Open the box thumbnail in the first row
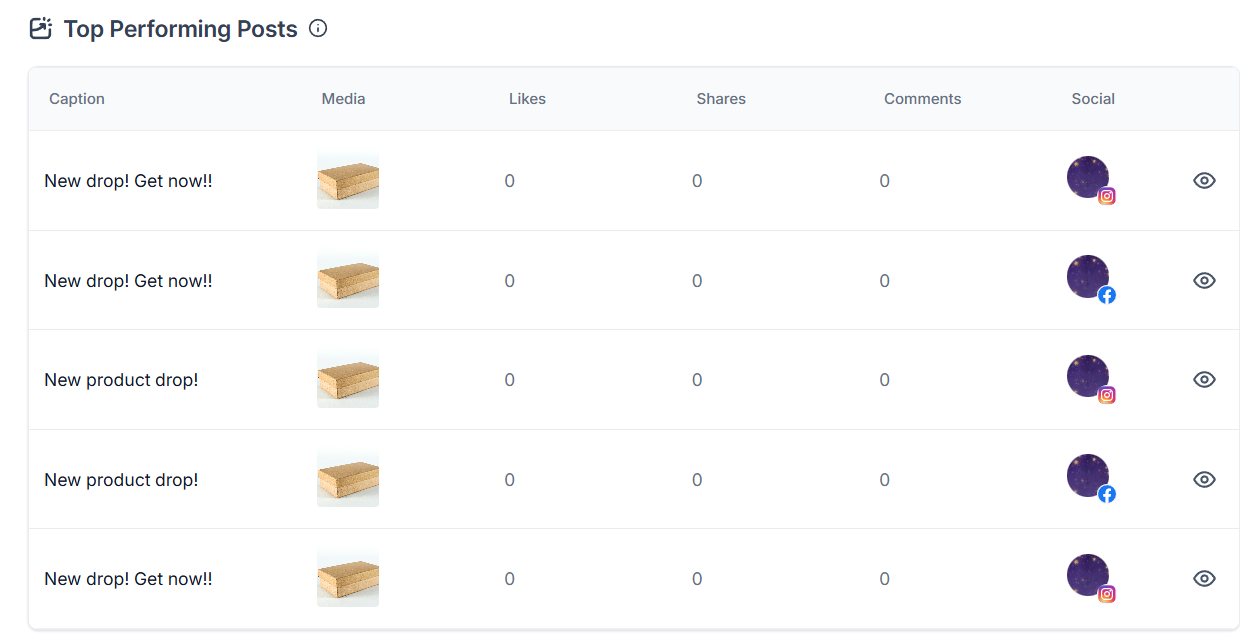 (348, 181)
